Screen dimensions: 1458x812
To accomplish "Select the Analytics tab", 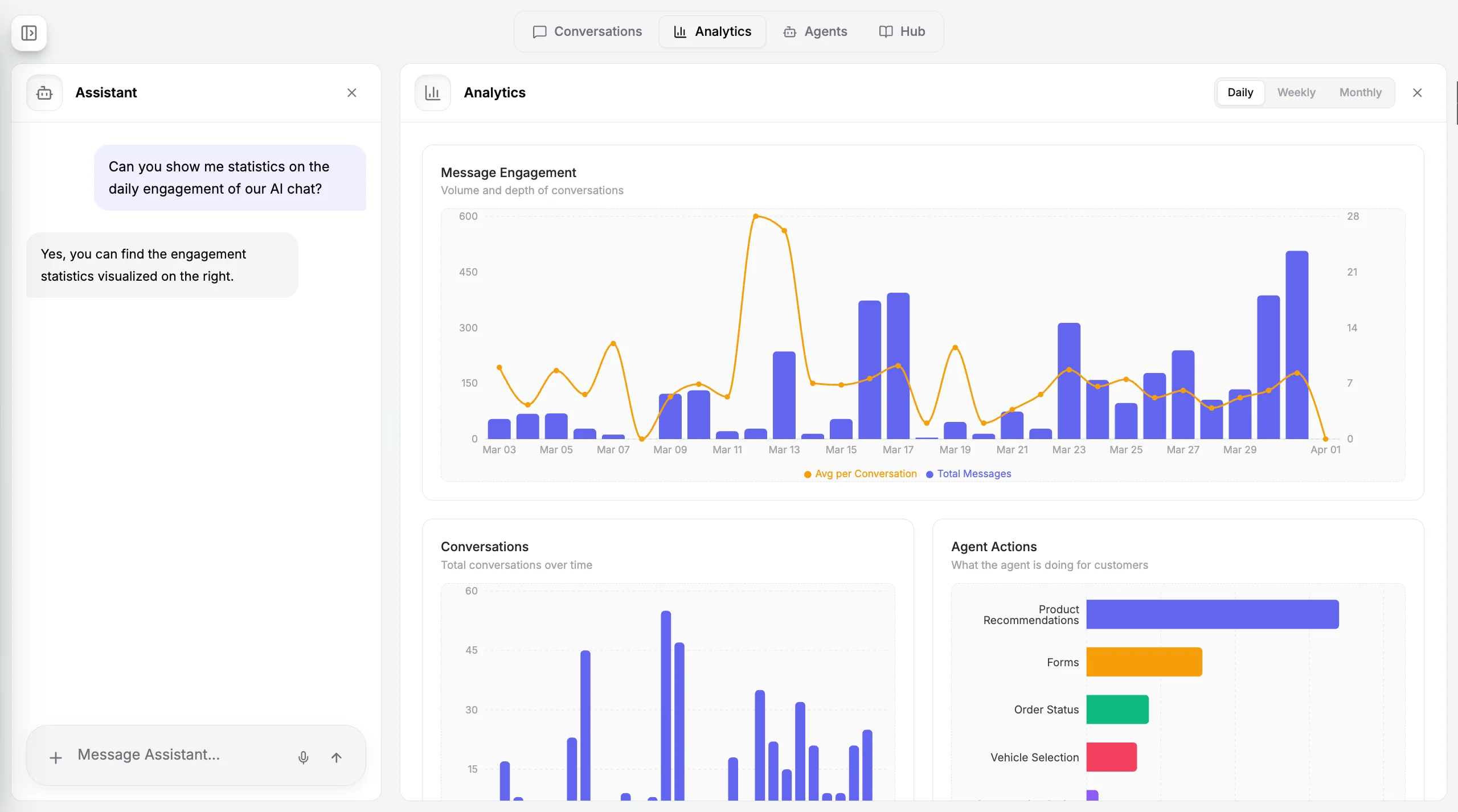I will 712,31.
